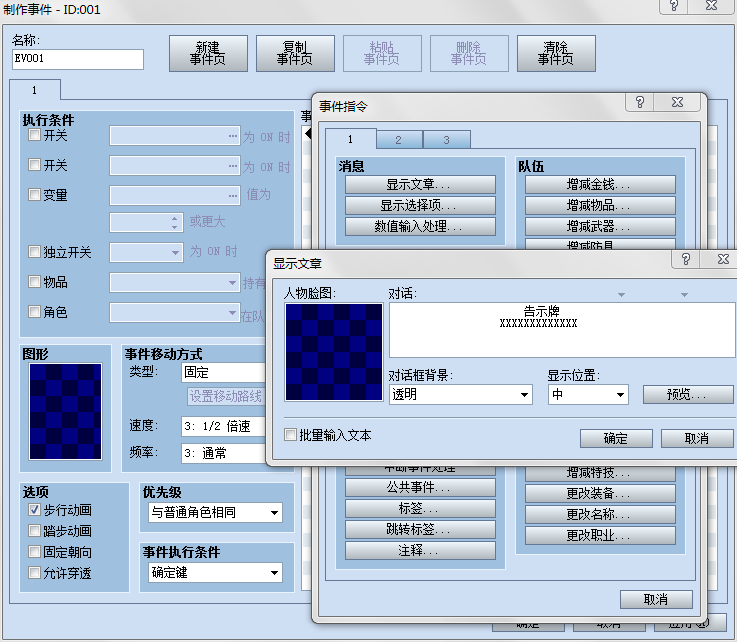The height and width of the screenshot is (642, 737).
Task: Open 频率 dropdown showing 通常
Action: 224,453
